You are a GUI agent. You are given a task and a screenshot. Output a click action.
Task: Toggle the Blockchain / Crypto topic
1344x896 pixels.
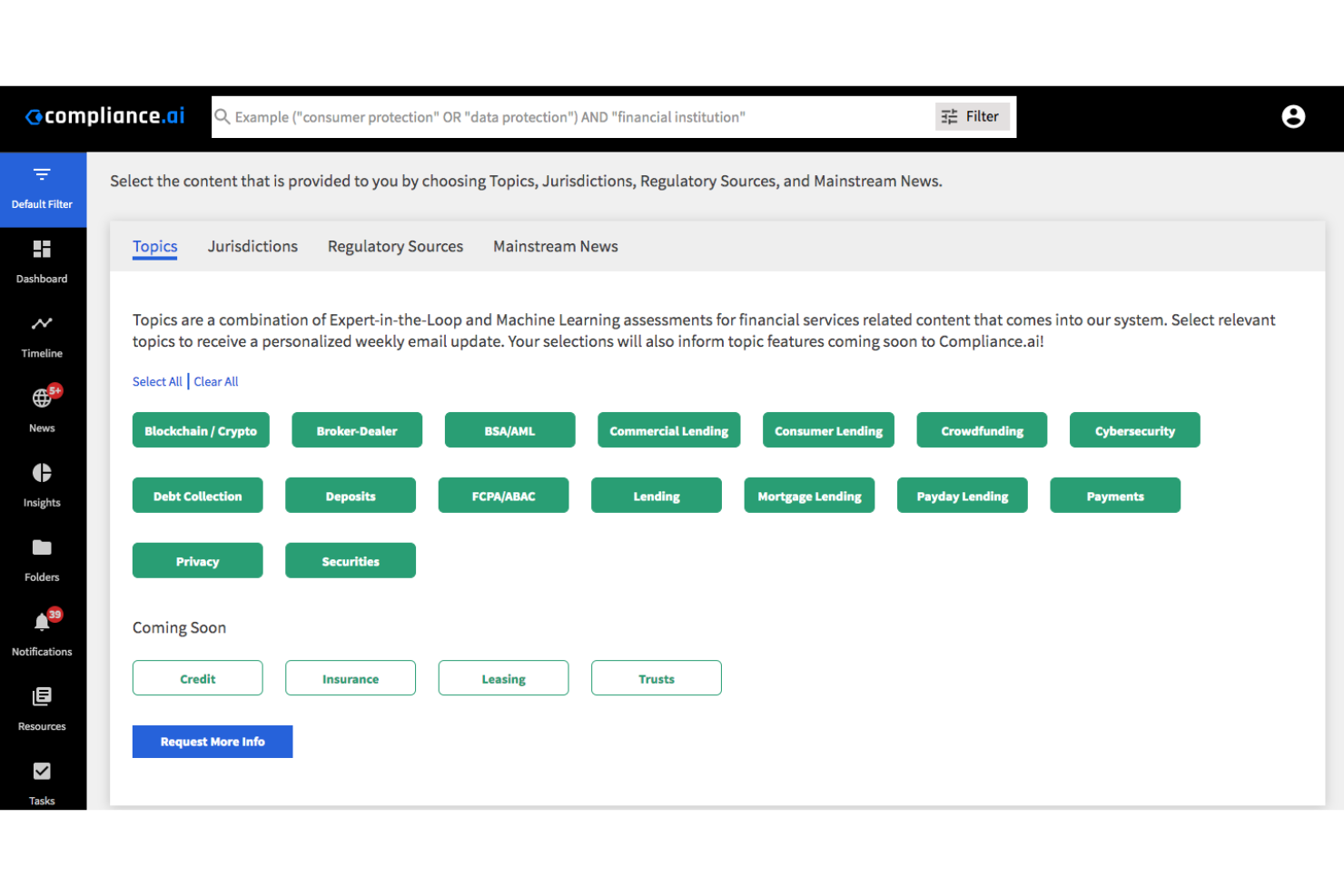click(201, 429)
